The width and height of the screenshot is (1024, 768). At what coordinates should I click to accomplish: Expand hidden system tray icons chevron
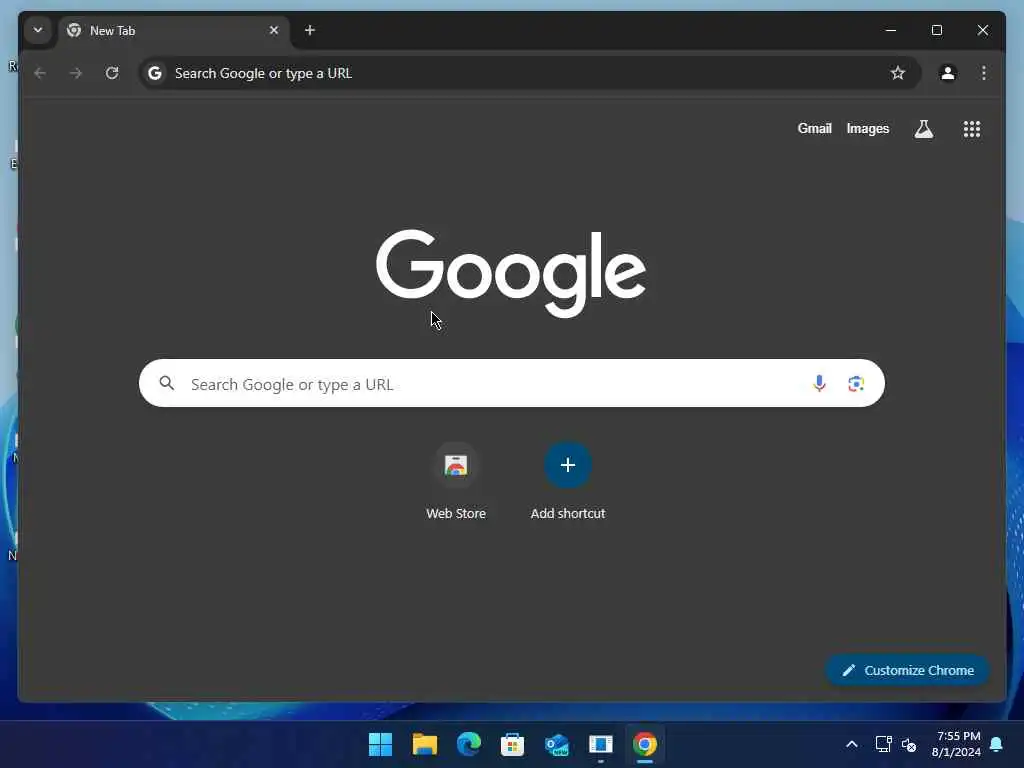(852, 744)
